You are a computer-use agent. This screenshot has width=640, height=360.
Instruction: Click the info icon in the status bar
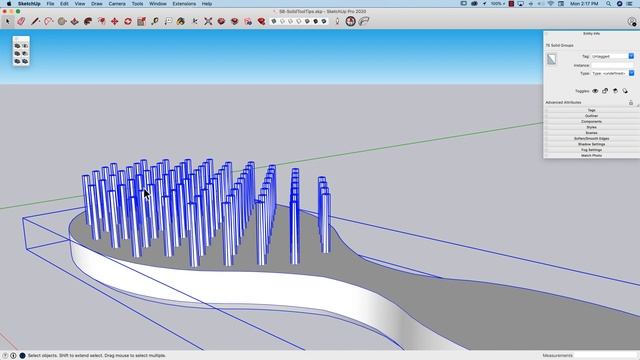(x=13, y=356)
